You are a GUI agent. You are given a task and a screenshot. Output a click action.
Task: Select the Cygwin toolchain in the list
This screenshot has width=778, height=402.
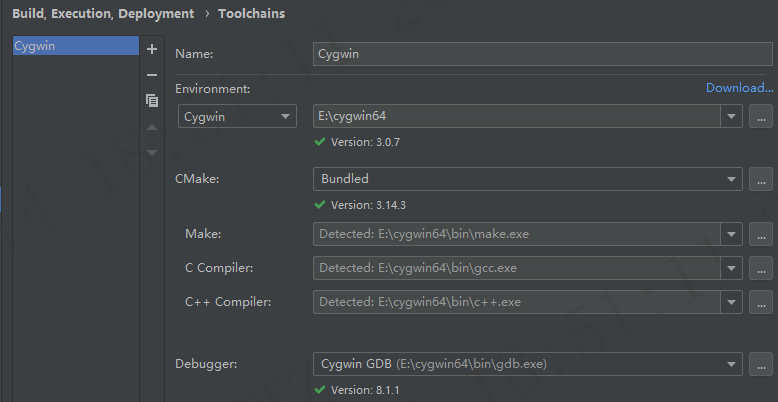pyautogui.click(x=75, y=46)
